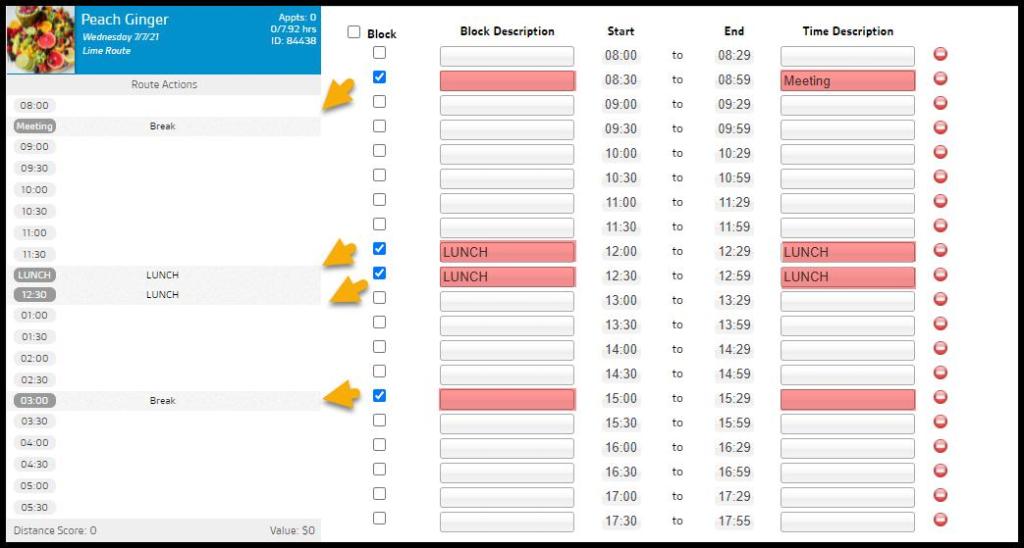Click the Peach Ginger route thumbnail
1024x548 pixels.
[41, 40]
